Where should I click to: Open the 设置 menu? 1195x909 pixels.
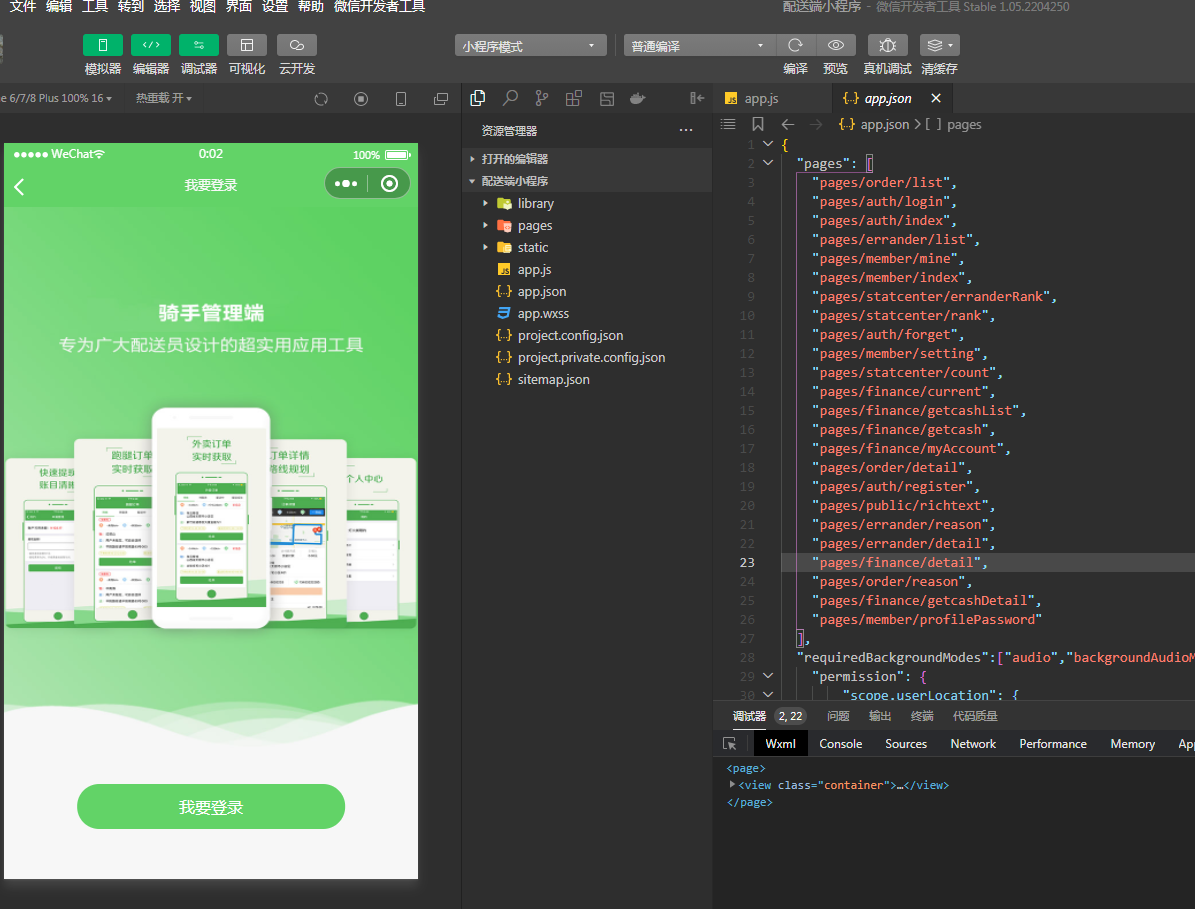(x=275, y=7)
